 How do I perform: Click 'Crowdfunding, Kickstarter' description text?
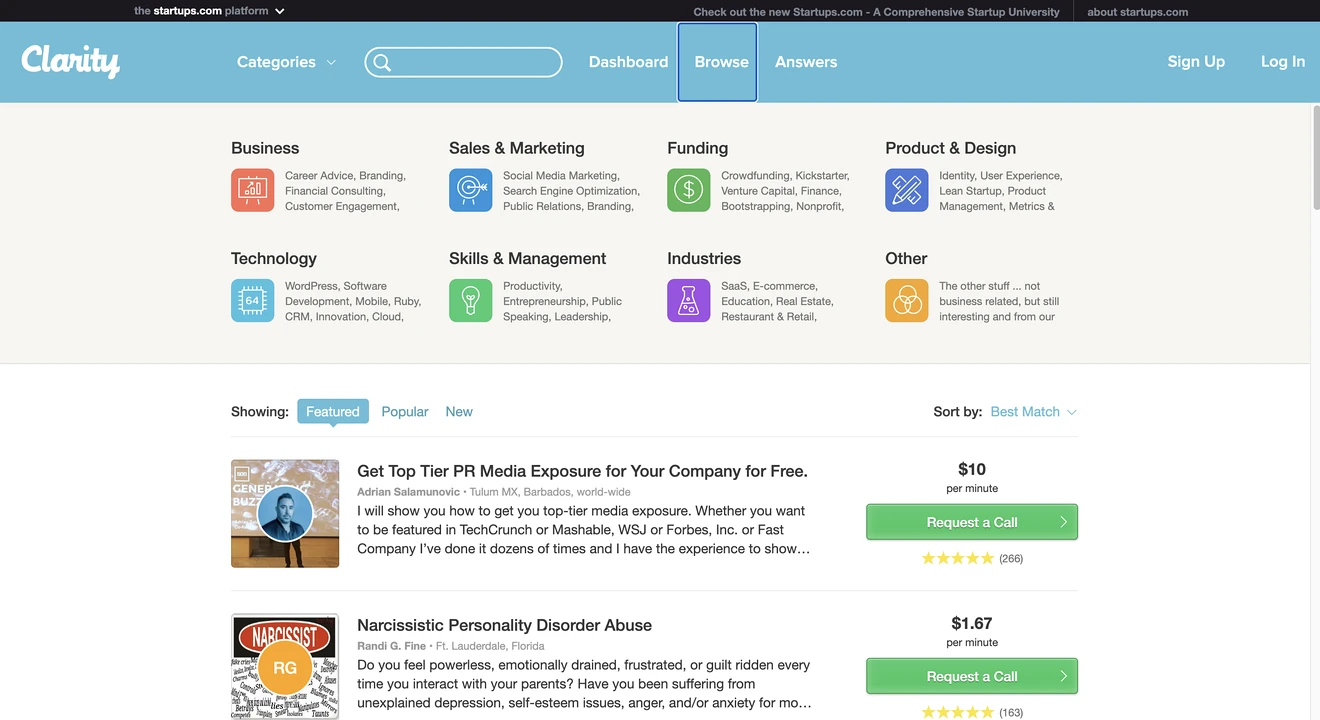[x=785, y=191]
